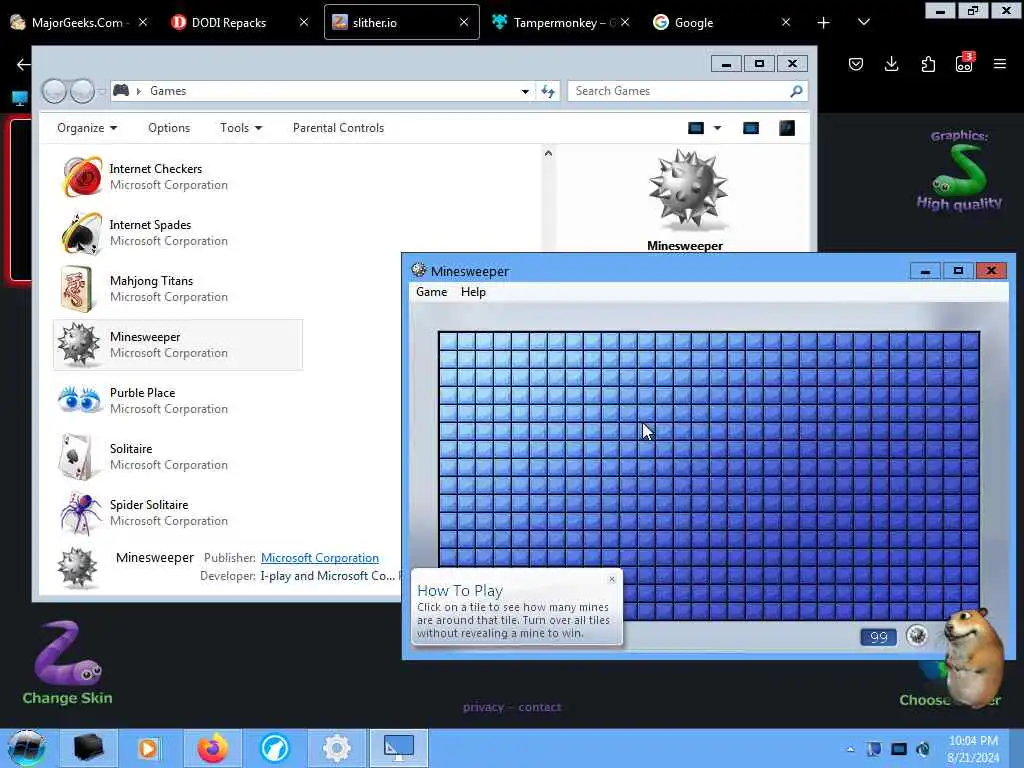This screenshot has width=1024, height=768.
Task: Open the Game menu in Minesweeper
Action: tap(432, 292)
